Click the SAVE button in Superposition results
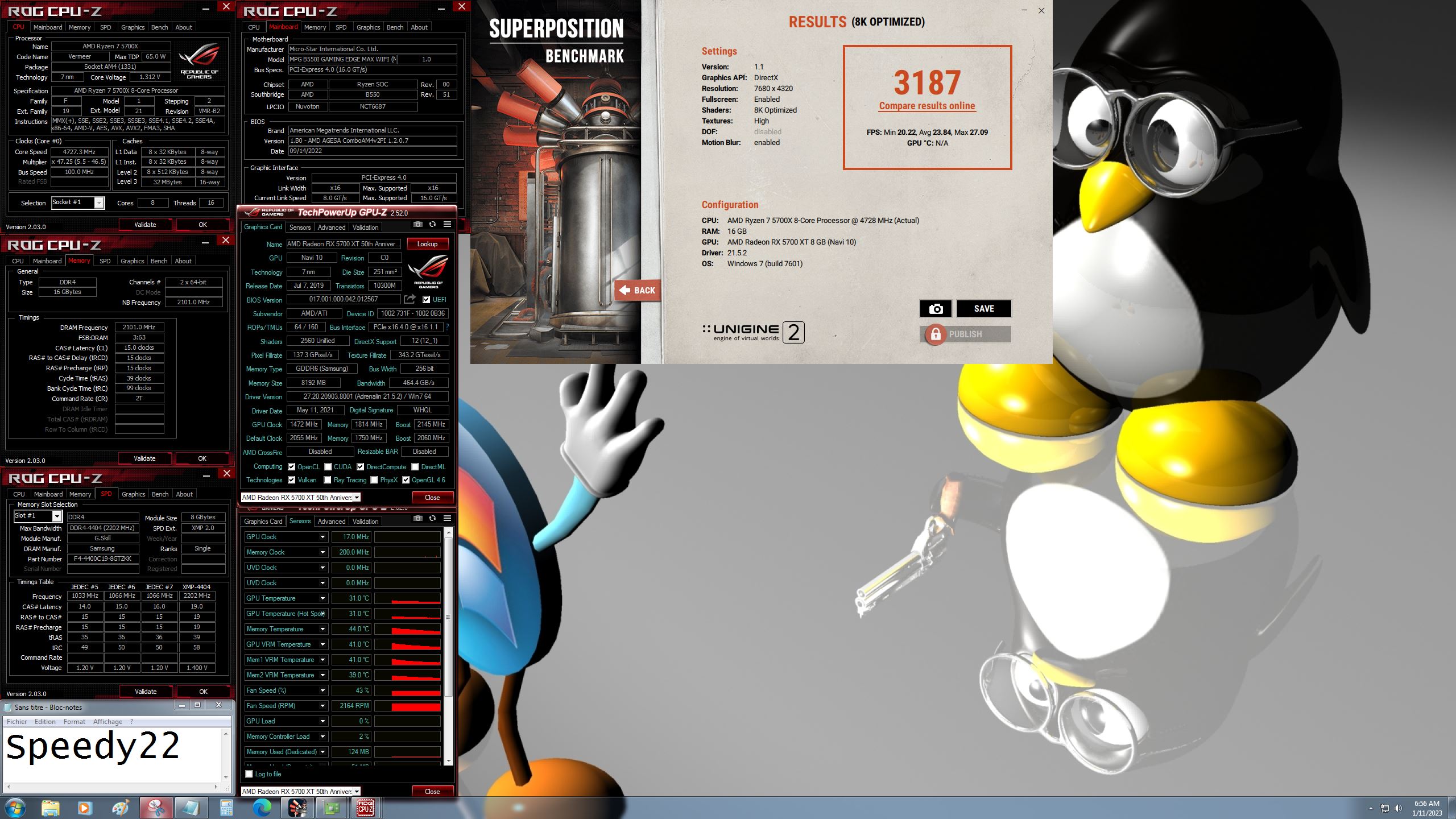The height and width of the screenshot is (819, 1456). click(x=984, y=309)
